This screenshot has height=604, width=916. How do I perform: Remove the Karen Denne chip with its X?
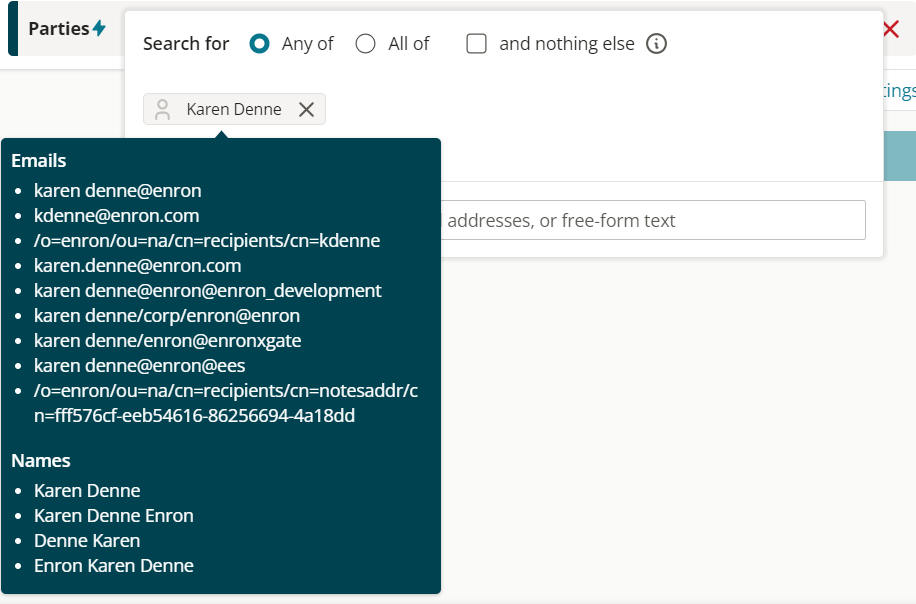pyautogui.click(x=306, y=110)
